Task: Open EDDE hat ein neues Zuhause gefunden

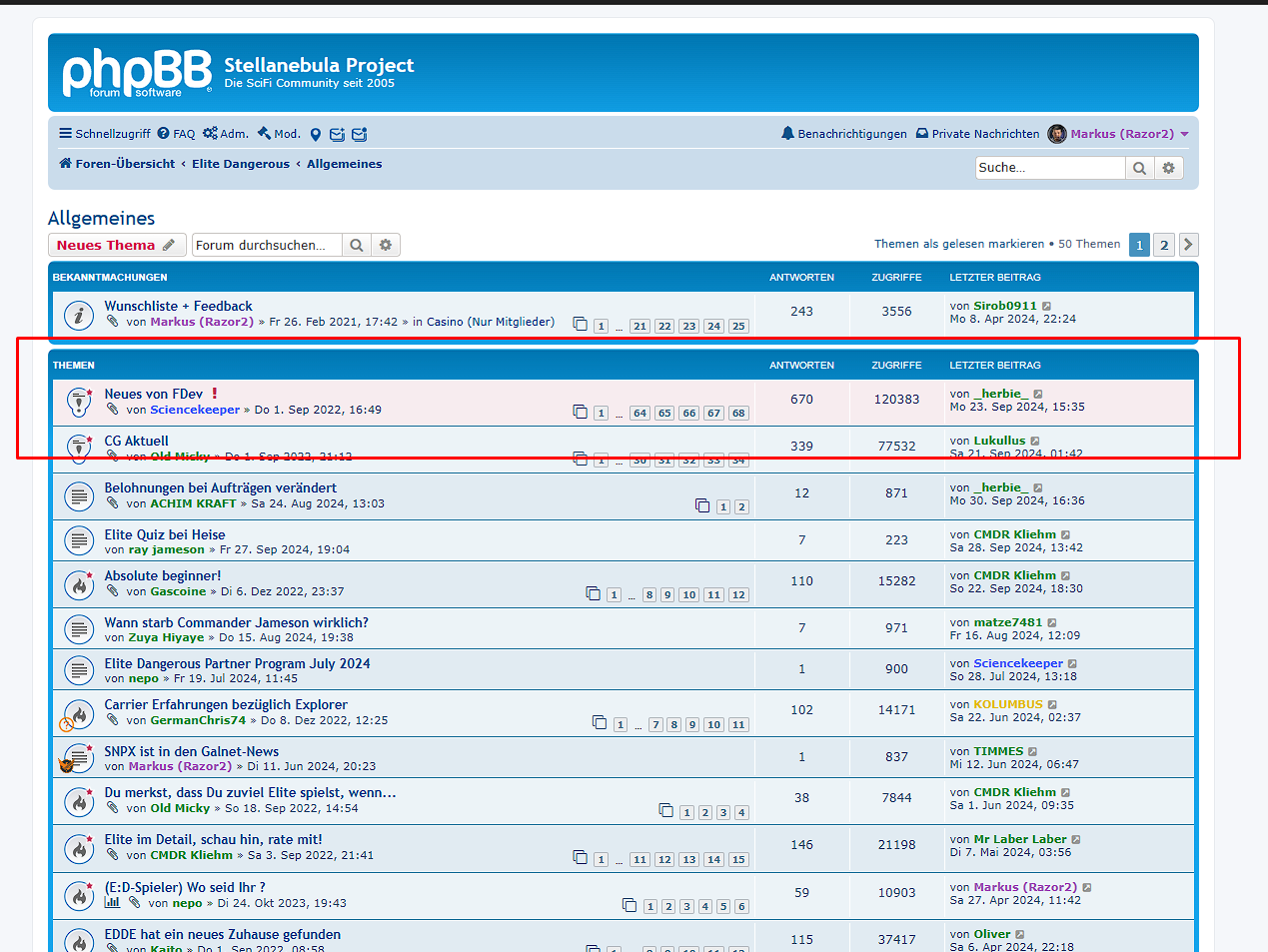Action: tap(223, 934)
